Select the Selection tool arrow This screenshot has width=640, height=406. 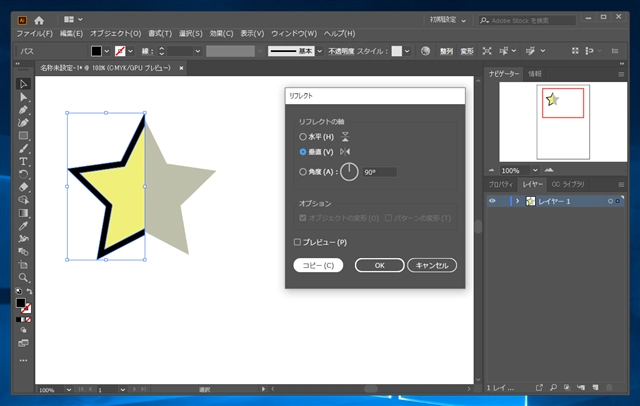coord(23,84)
